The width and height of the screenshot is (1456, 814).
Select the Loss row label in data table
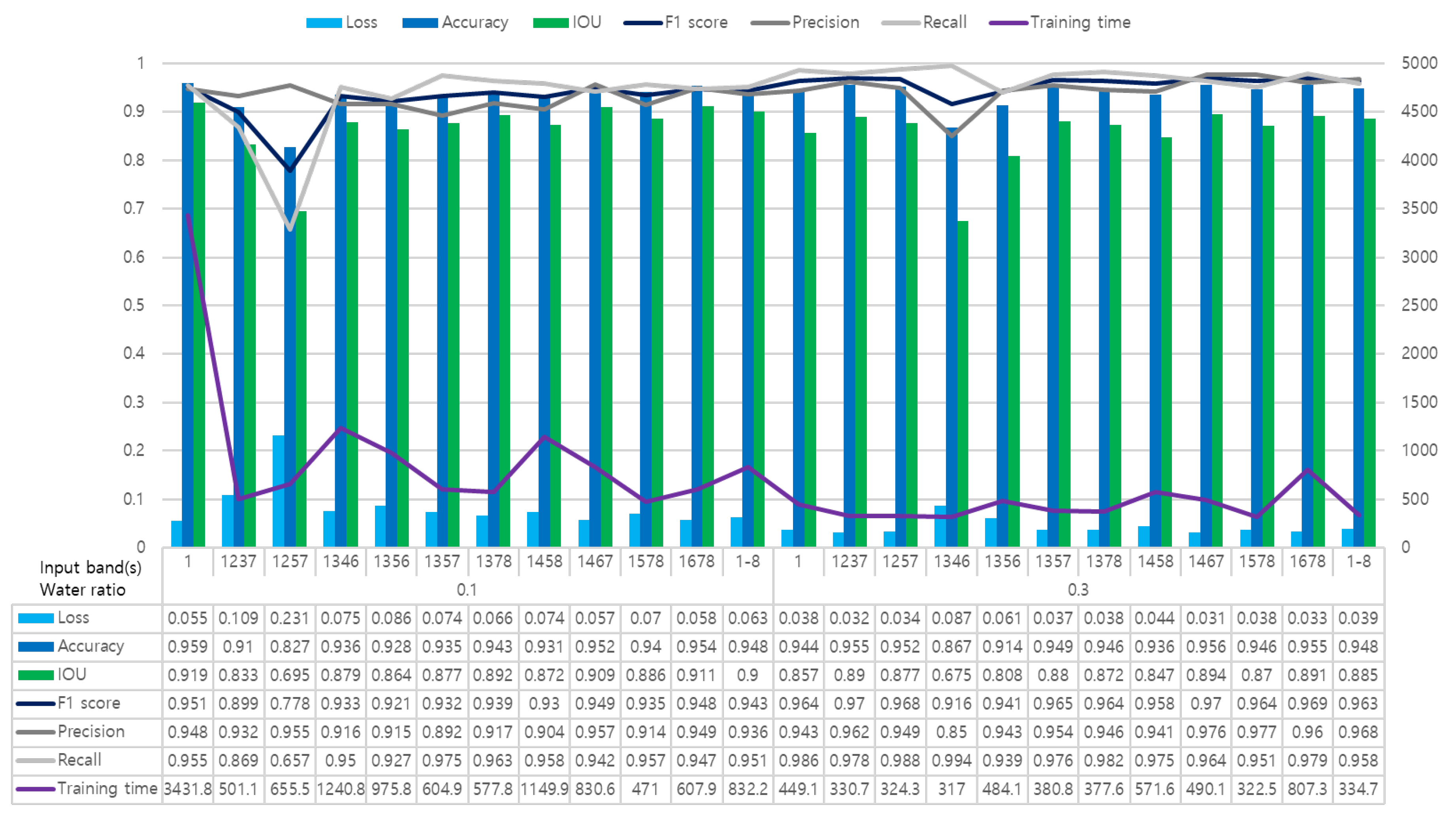coord(73,618)
